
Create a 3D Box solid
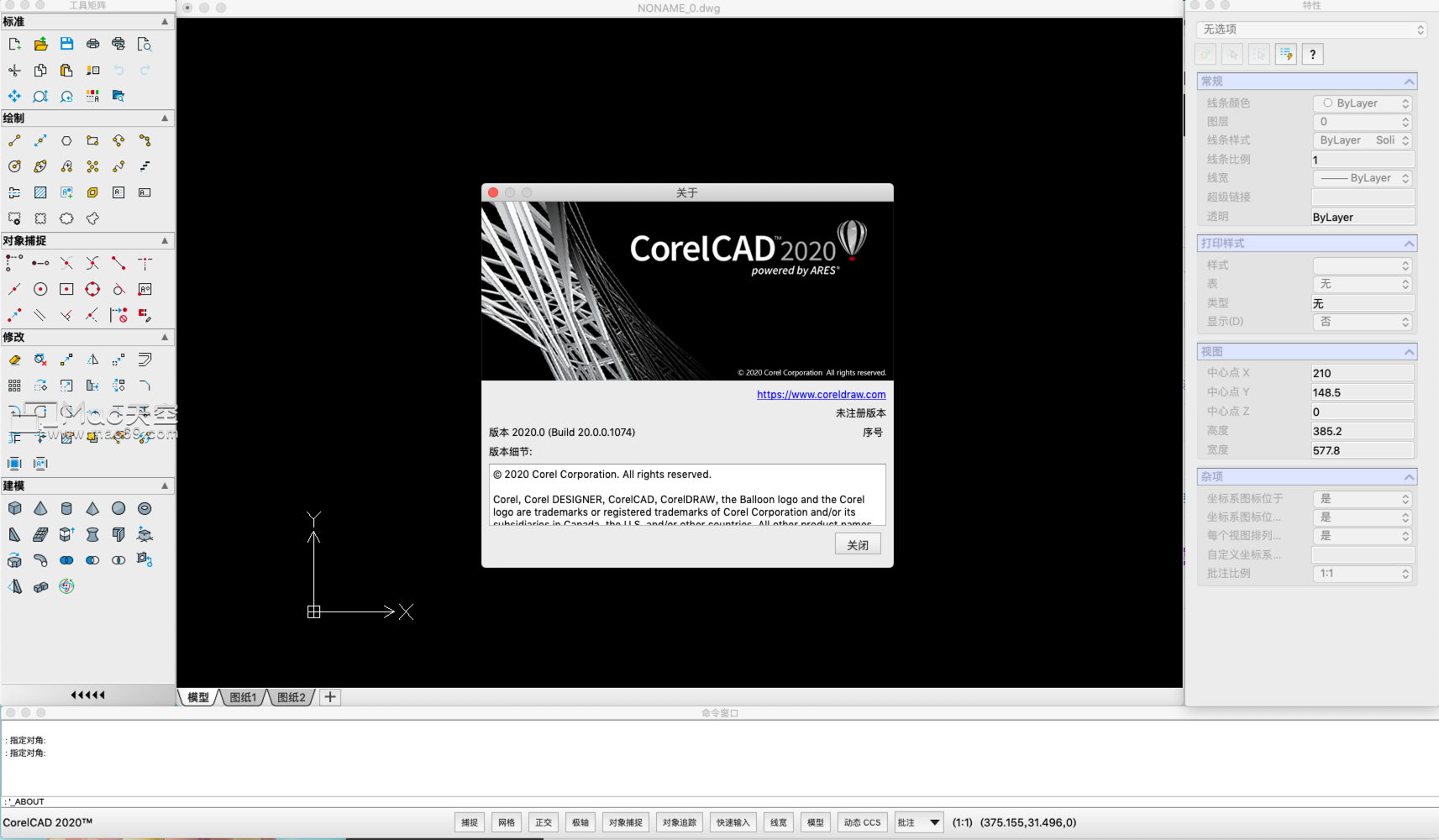point(14,508)
